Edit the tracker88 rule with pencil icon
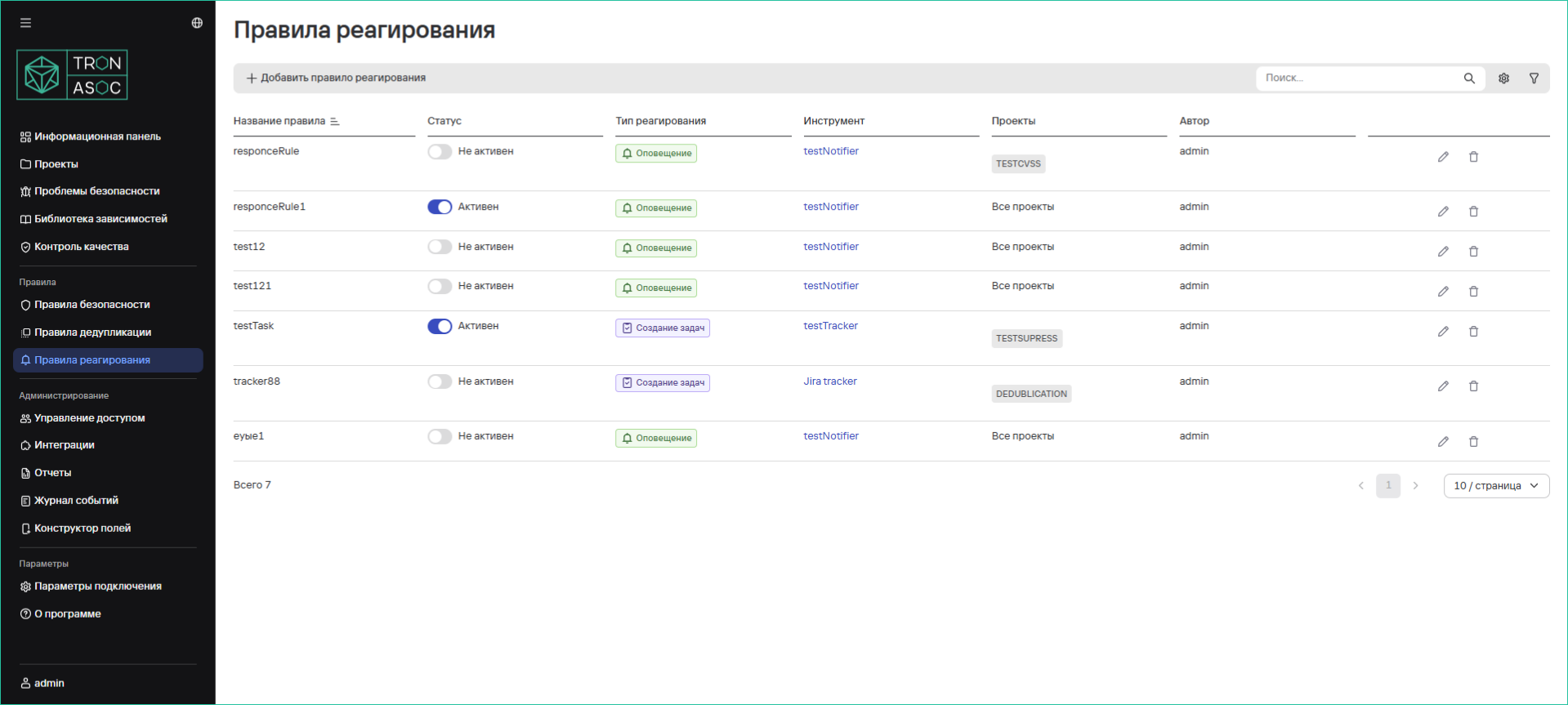 click(x=1443, y=386)
